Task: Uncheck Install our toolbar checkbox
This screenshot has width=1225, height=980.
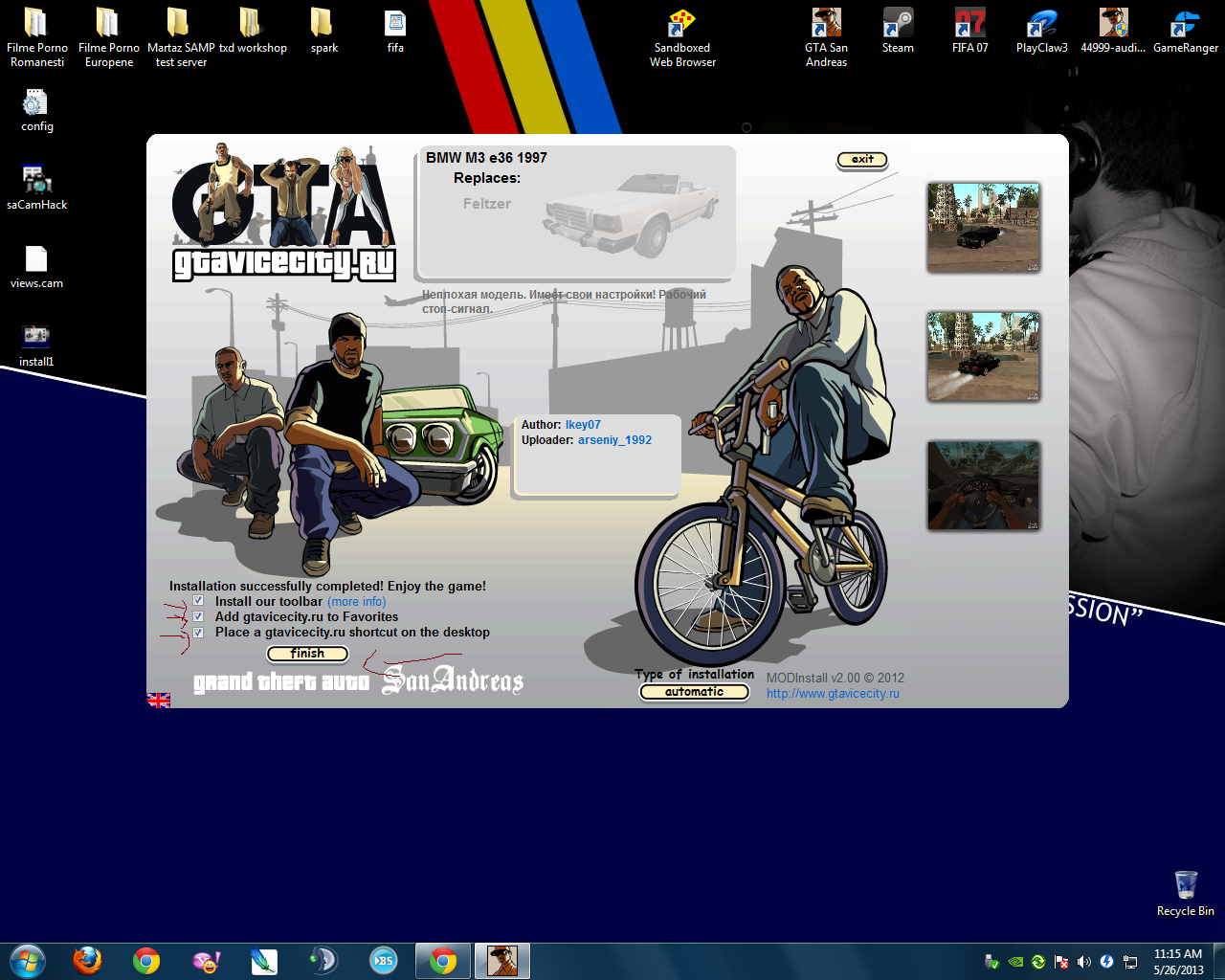Action: click(198, 601)
